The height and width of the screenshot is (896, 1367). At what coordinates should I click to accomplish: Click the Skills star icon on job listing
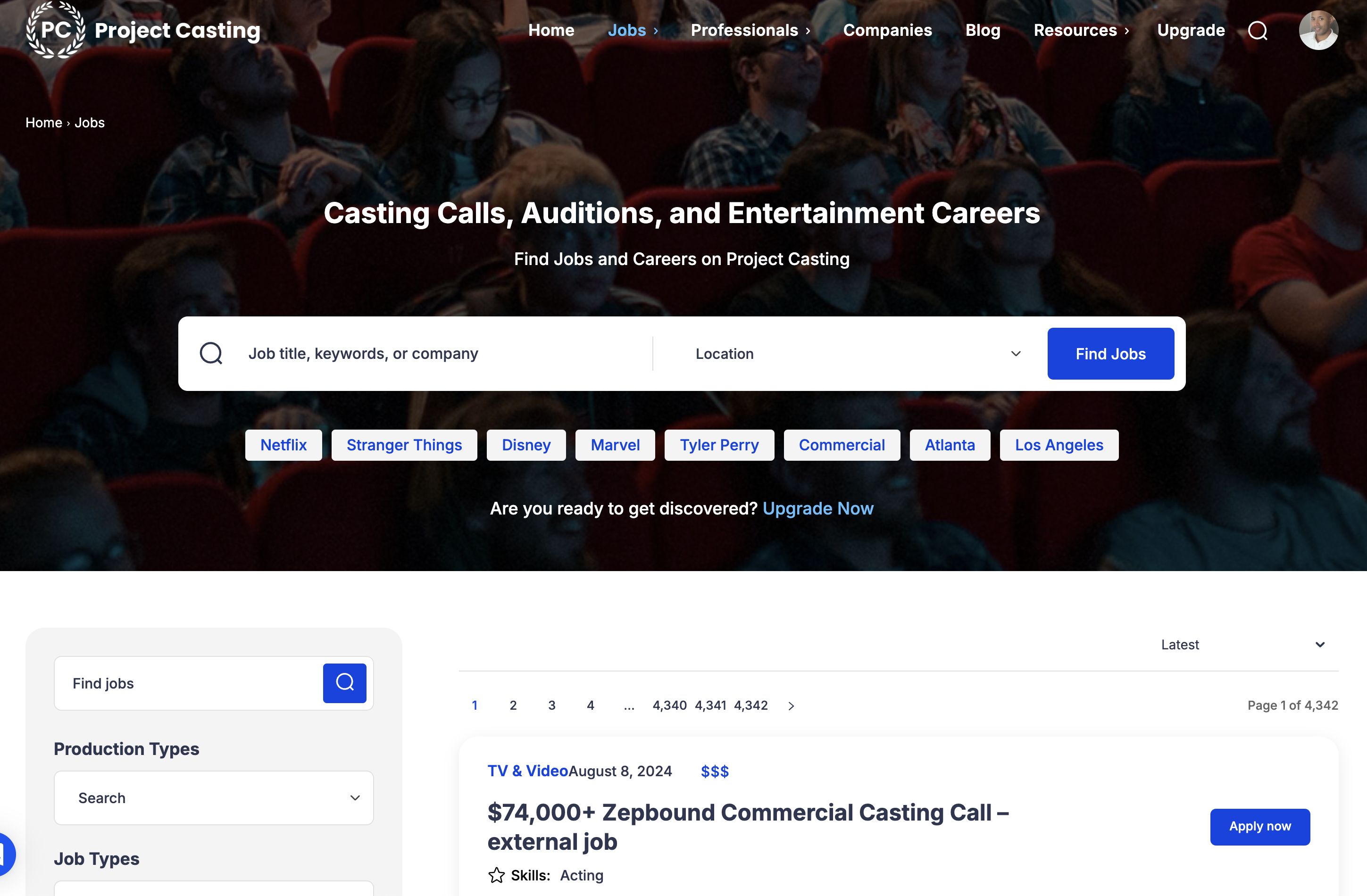[496, 875]
